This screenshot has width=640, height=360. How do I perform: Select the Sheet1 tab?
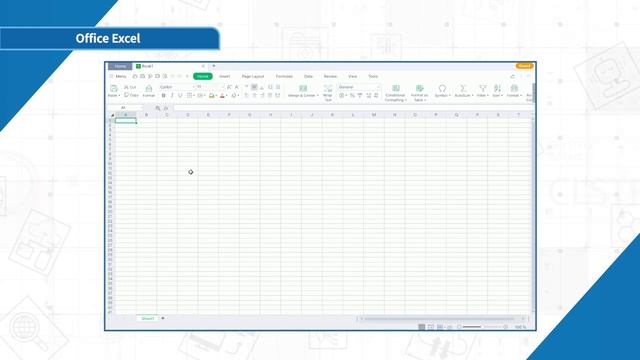point(147,318)
